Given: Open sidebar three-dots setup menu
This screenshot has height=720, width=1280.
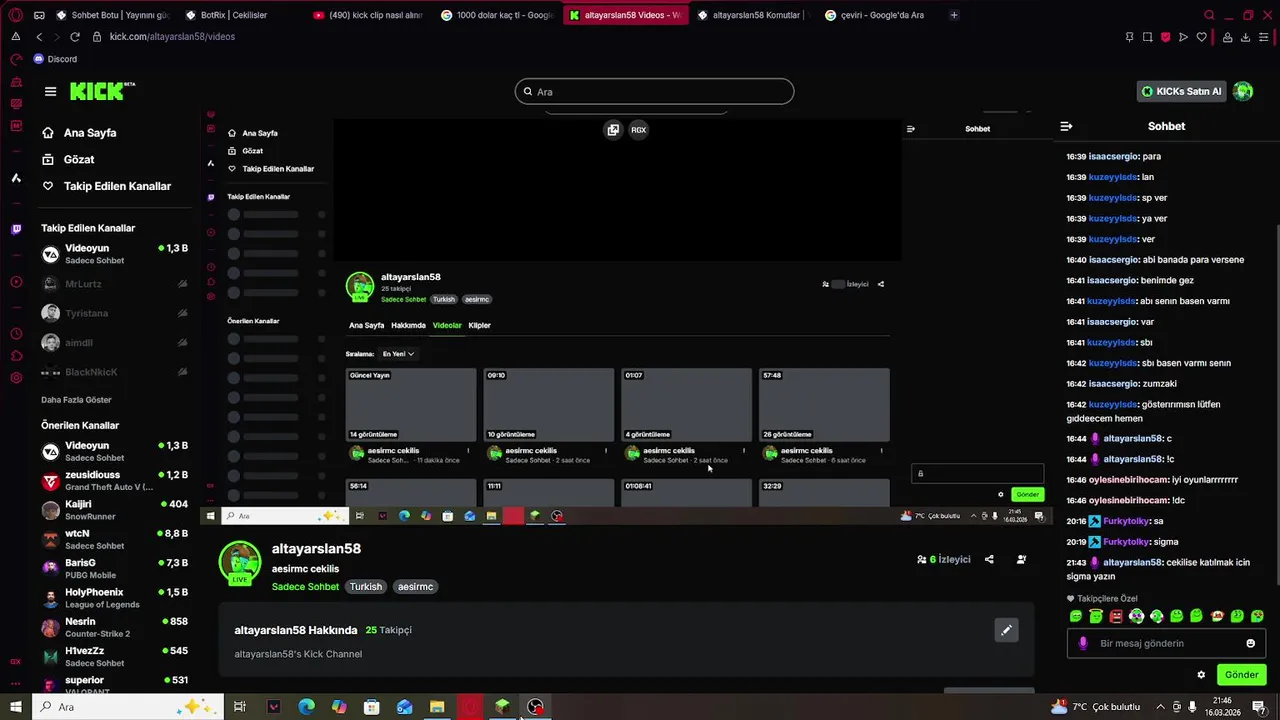Looking at the screenshot, I should 16,684.
